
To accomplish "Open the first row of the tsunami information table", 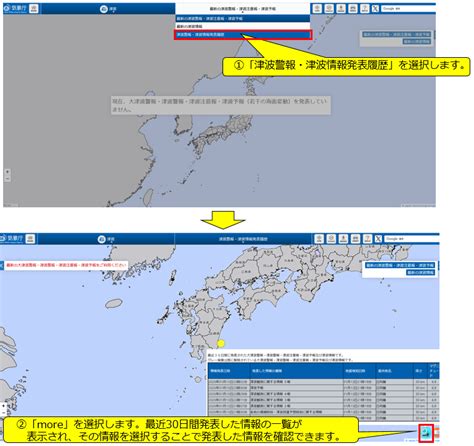I will [x=323, y=381].
